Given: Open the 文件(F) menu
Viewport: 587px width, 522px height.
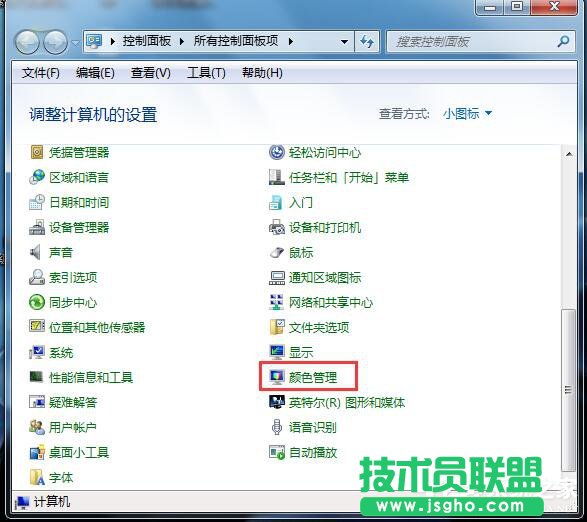Looking at the screenshot, I should [x=40, y=73].
